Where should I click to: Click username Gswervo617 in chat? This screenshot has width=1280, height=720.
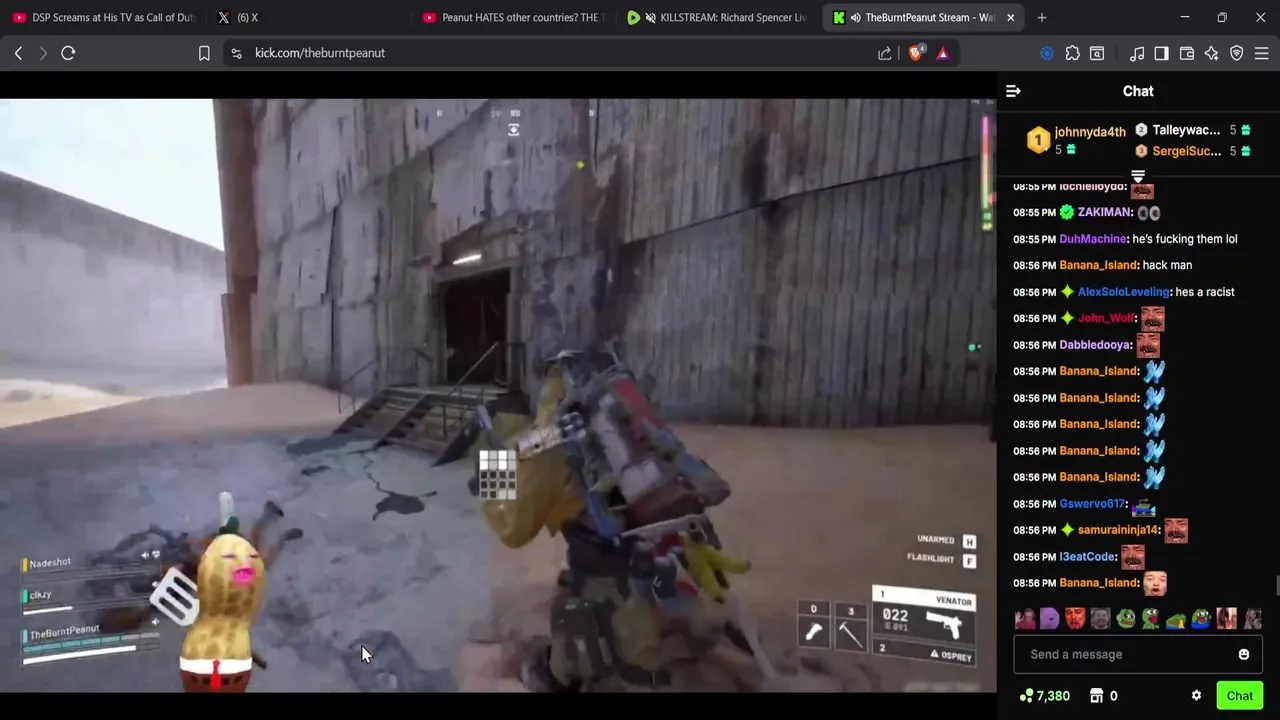tap(1092, 504)
